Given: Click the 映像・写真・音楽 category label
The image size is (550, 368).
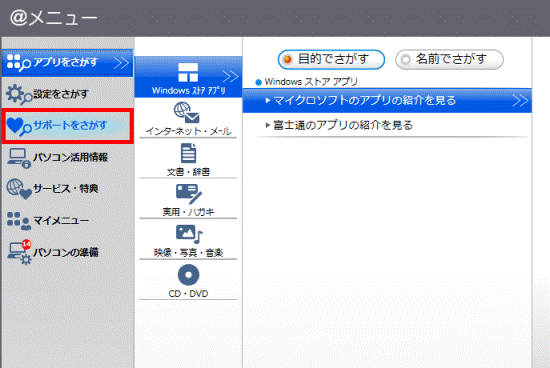Looking at the screenshot, I should (x=188, y=253).
